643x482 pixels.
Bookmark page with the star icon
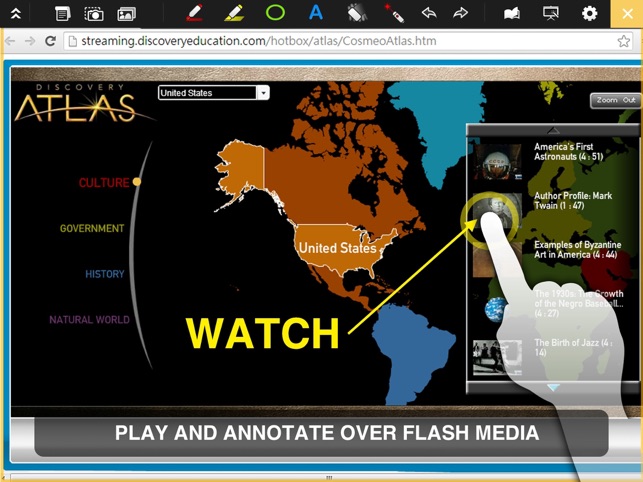[x=623, y=41]
